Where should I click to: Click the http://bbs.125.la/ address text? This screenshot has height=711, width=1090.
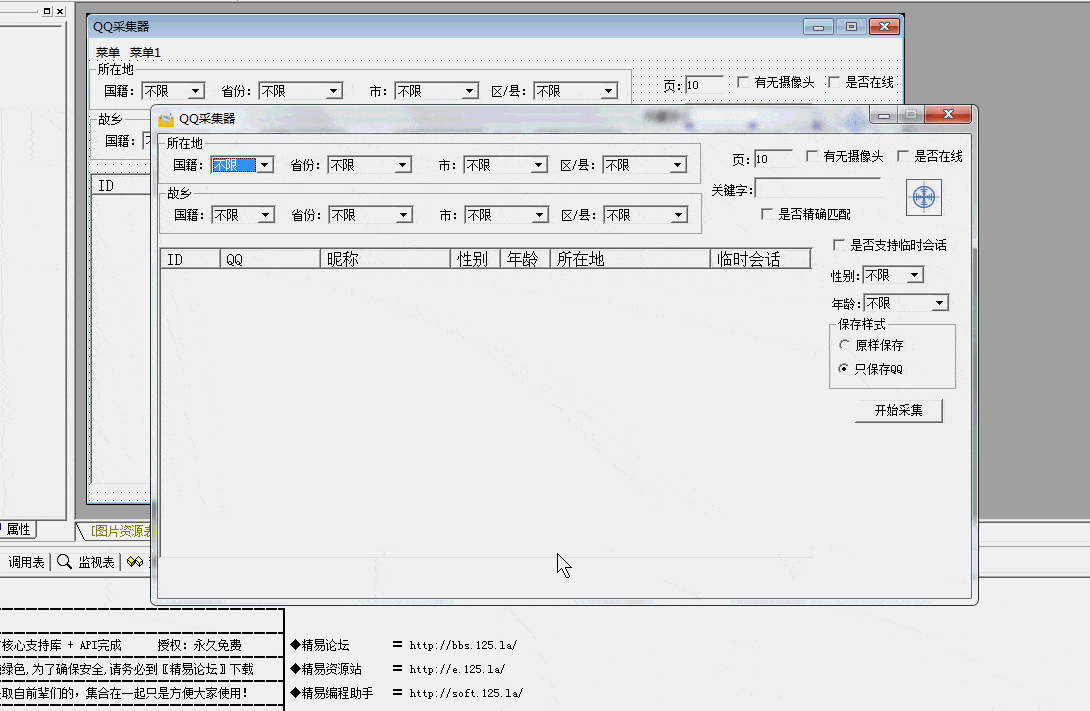click(x=463, y=645)
